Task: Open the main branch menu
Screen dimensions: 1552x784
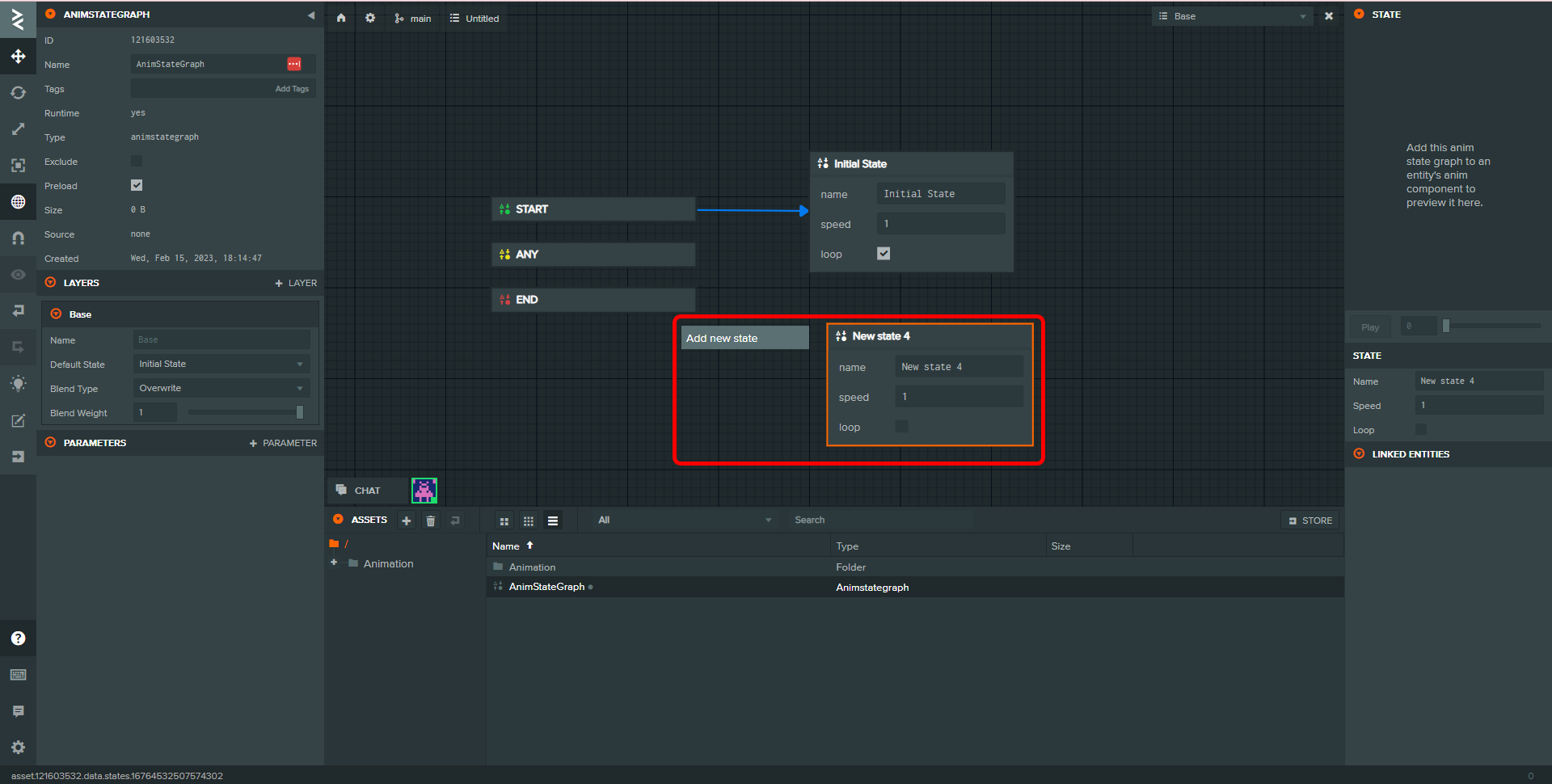Action: click(413, 18)
